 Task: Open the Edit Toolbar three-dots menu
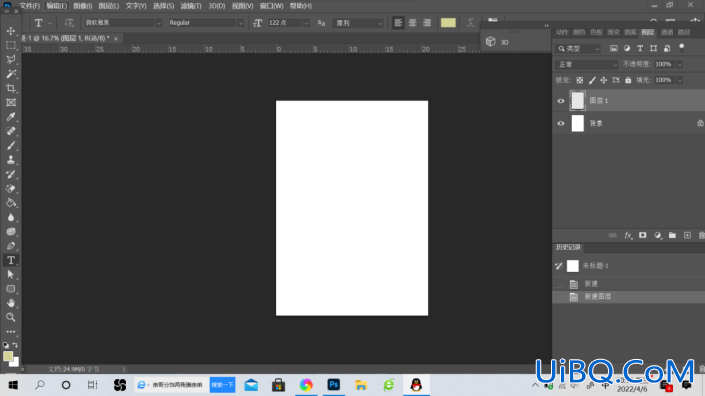click(11, 332)
